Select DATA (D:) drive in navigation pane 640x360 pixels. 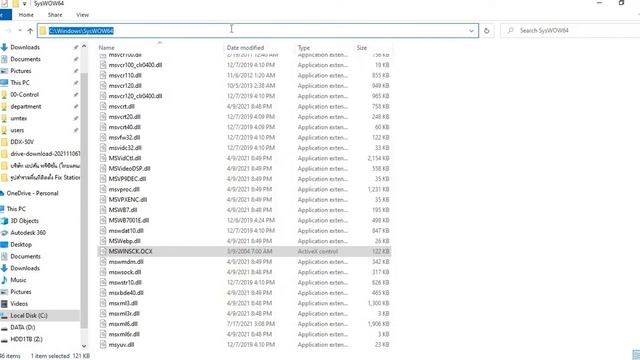[22, 327]
